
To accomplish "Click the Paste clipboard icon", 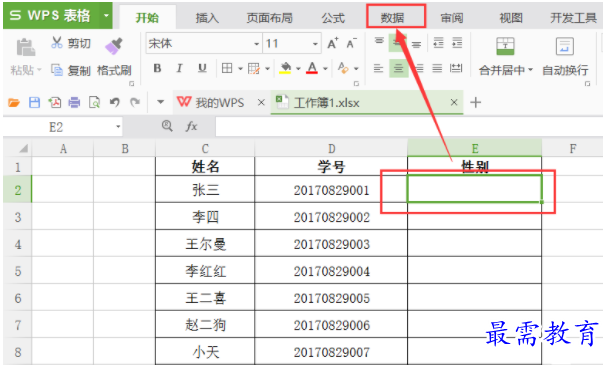I will pyautogui.click(x=25, y=47).
